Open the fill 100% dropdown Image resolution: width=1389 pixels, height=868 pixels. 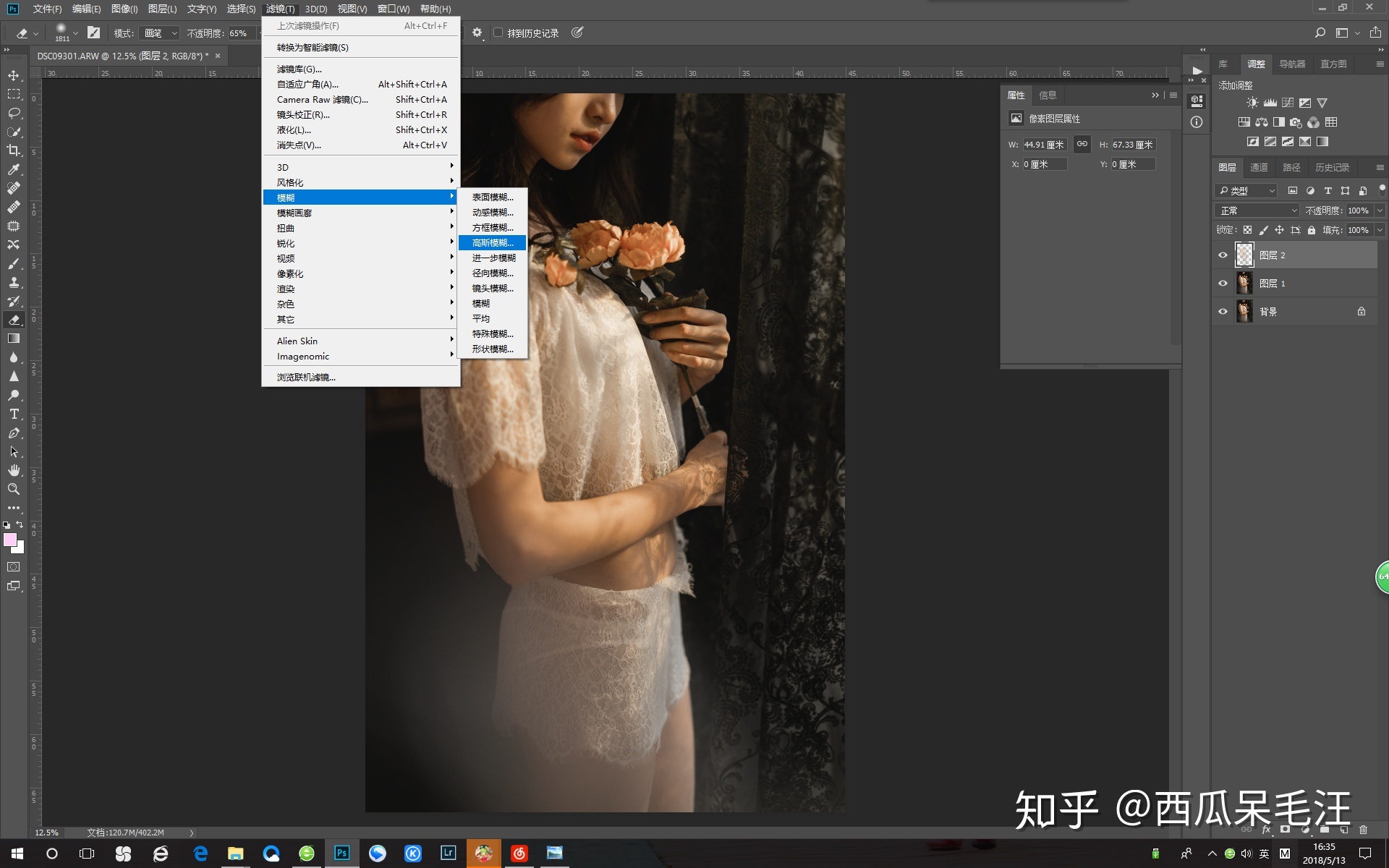(x=1380, y=230)
